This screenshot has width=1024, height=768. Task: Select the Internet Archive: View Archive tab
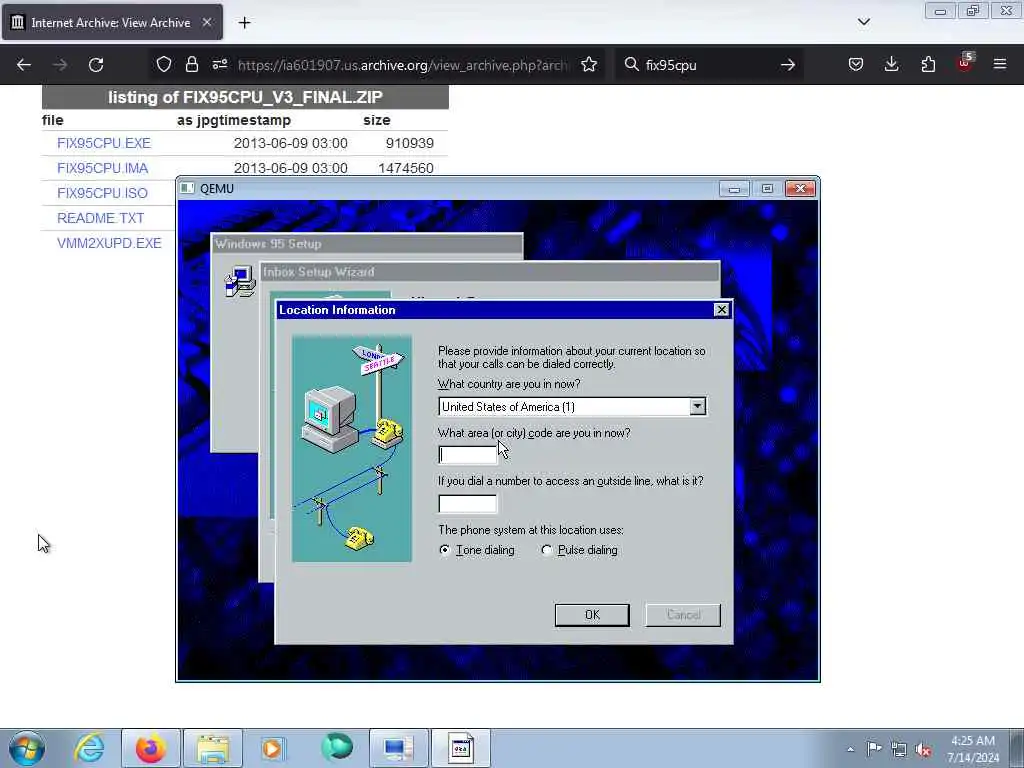(112, 22)
